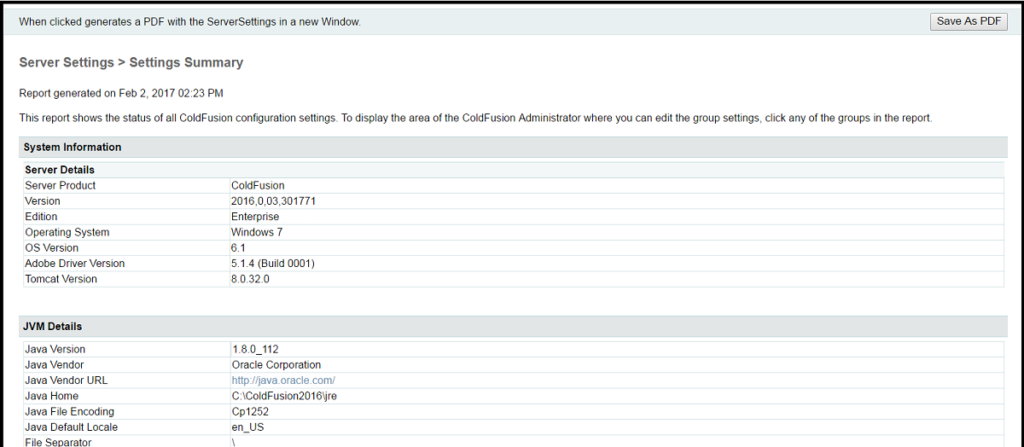Screen dimensions: 1024x447
Task: Click the Operating System label
Action: point(67,232)
